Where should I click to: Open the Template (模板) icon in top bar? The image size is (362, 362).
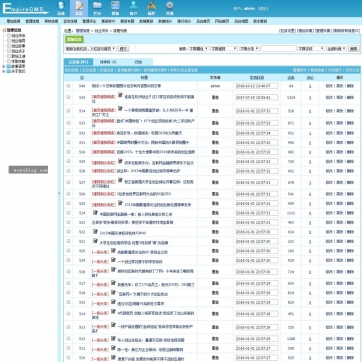pyautogui.click(x=115, y=8)
